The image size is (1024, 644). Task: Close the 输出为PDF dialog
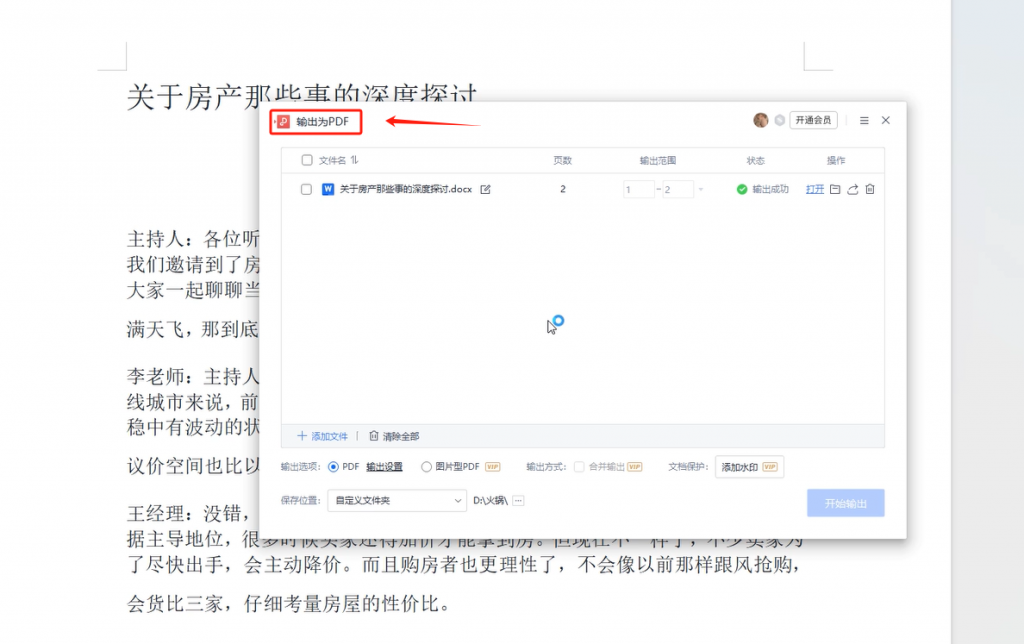tap(886, 120)
